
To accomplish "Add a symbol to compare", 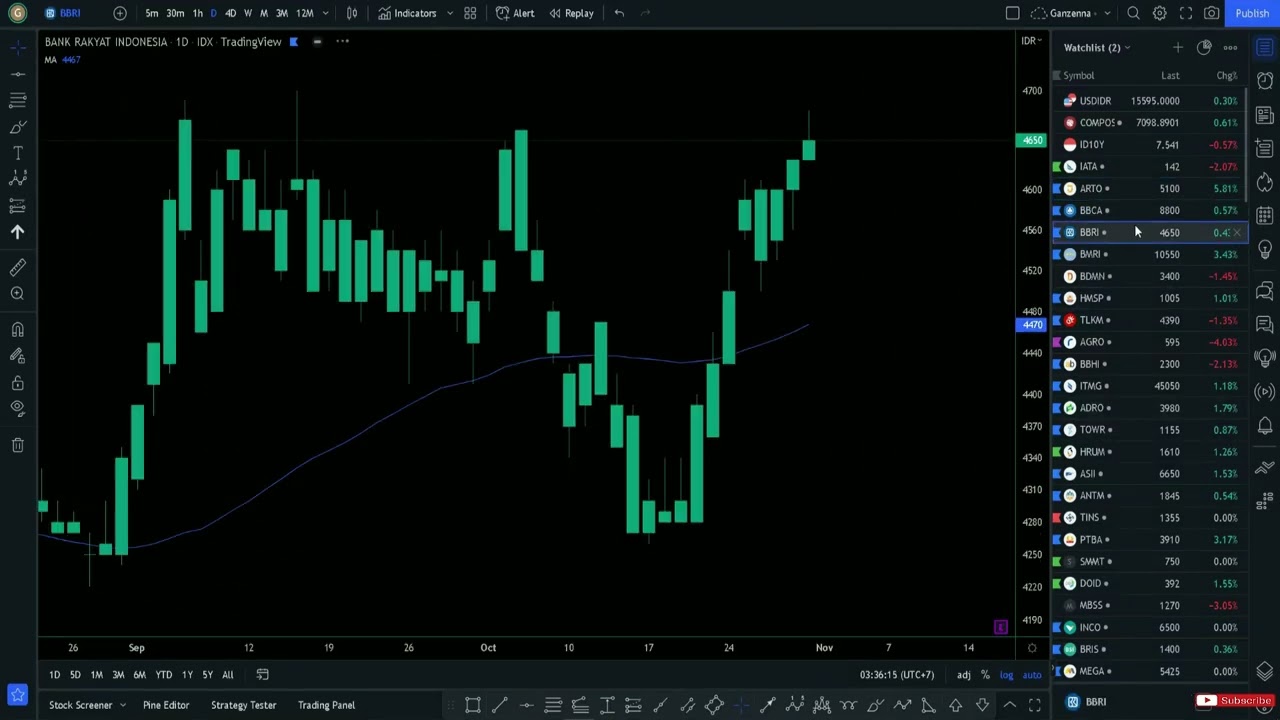I will pos(120,13).
